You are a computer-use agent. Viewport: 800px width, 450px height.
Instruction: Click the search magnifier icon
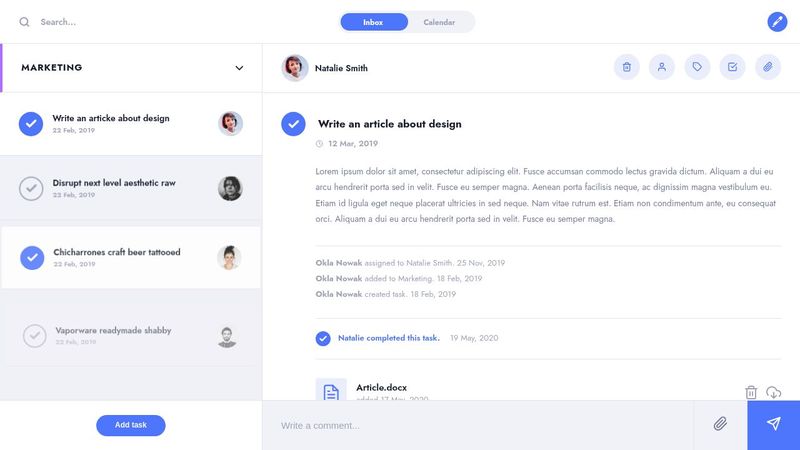pos(24,22)
